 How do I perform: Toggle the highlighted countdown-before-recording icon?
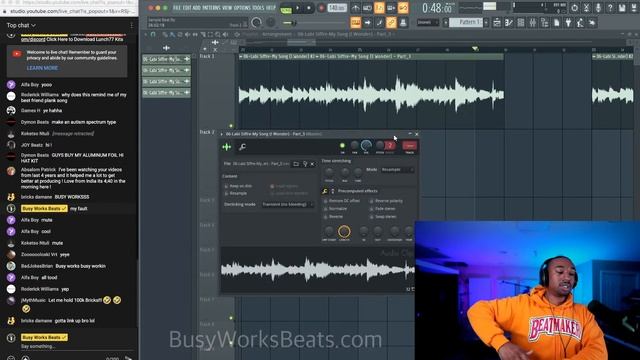pyautogui.click(x=379, y=8)
